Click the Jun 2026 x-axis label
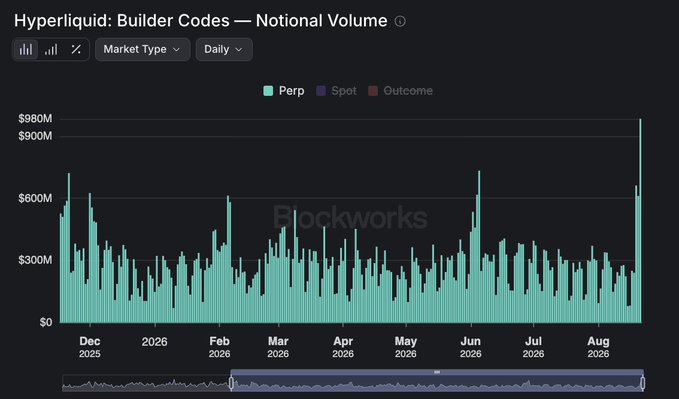 [471, 347]
